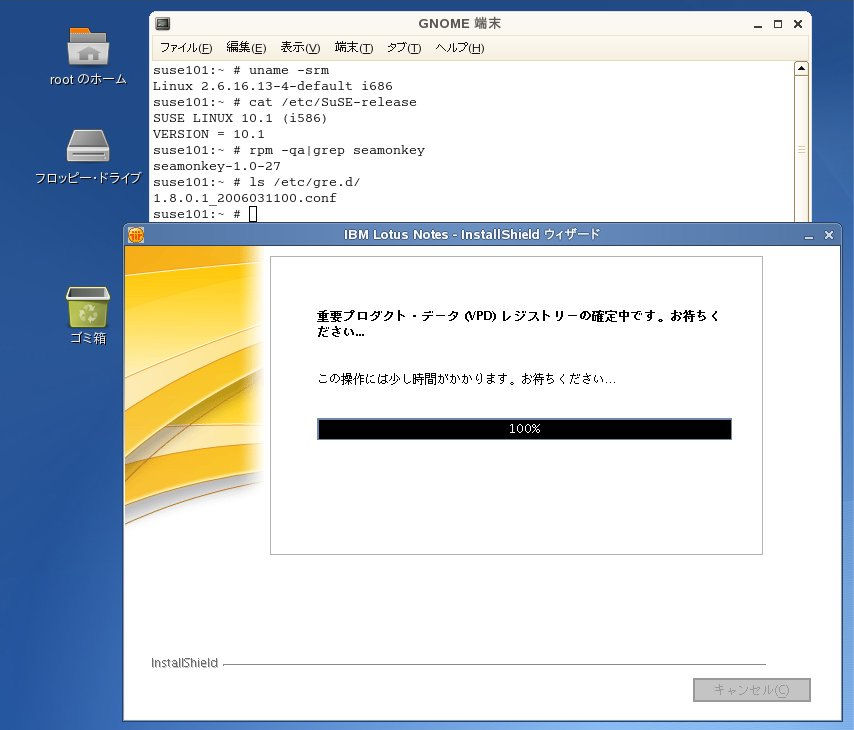854x730 pixels.
Task: Click the 'VERSION = 10.1' terminal line
Action: (x=209, y=134)
